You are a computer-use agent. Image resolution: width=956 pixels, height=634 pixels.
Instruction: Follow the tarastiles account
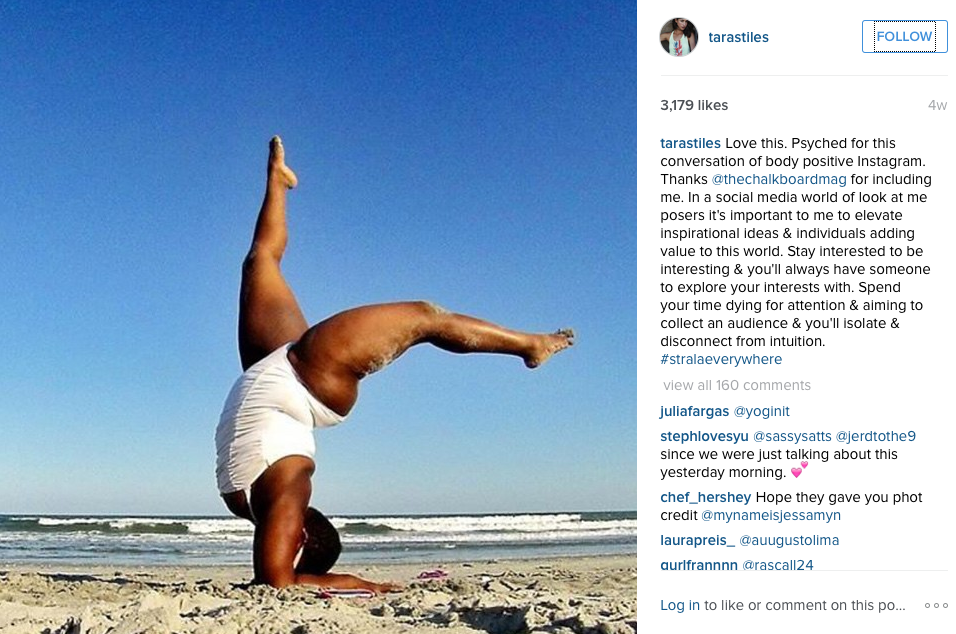tap(904, 37)
